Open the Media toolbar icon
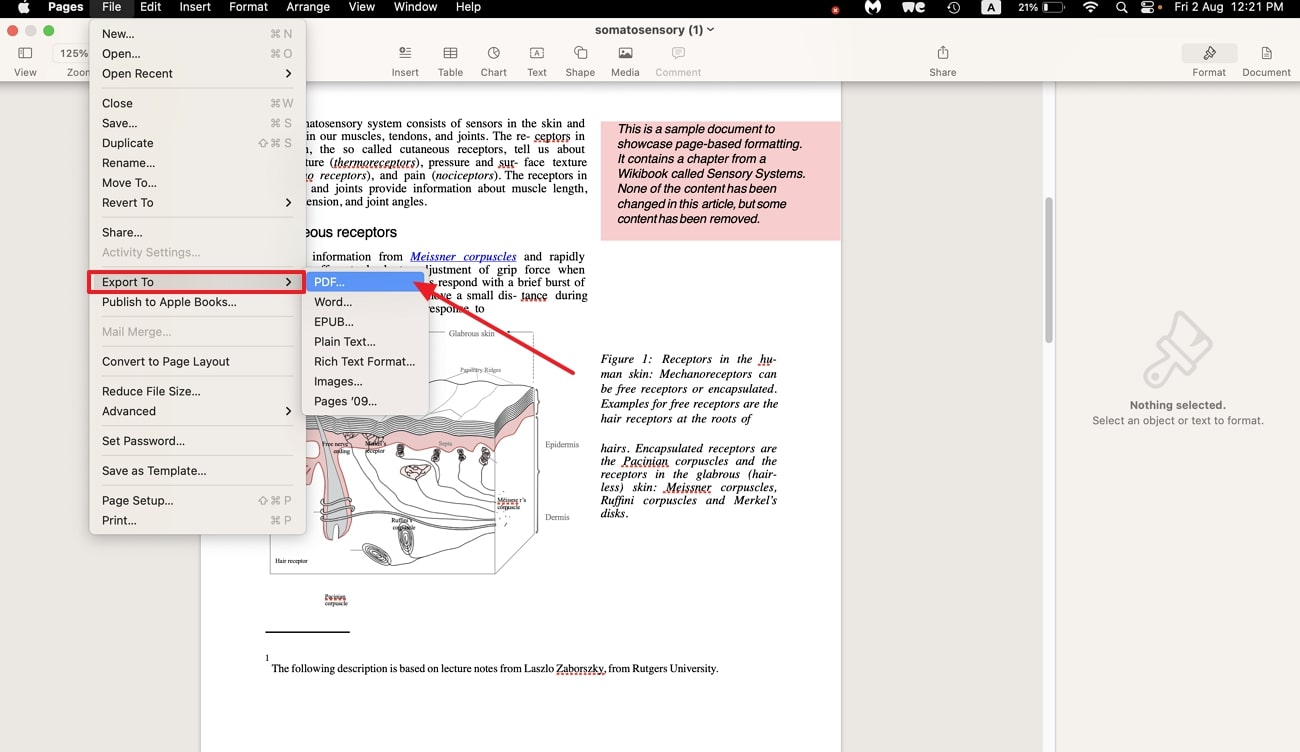The height and width of the screenshot is (752, 1300). [625, 53]
